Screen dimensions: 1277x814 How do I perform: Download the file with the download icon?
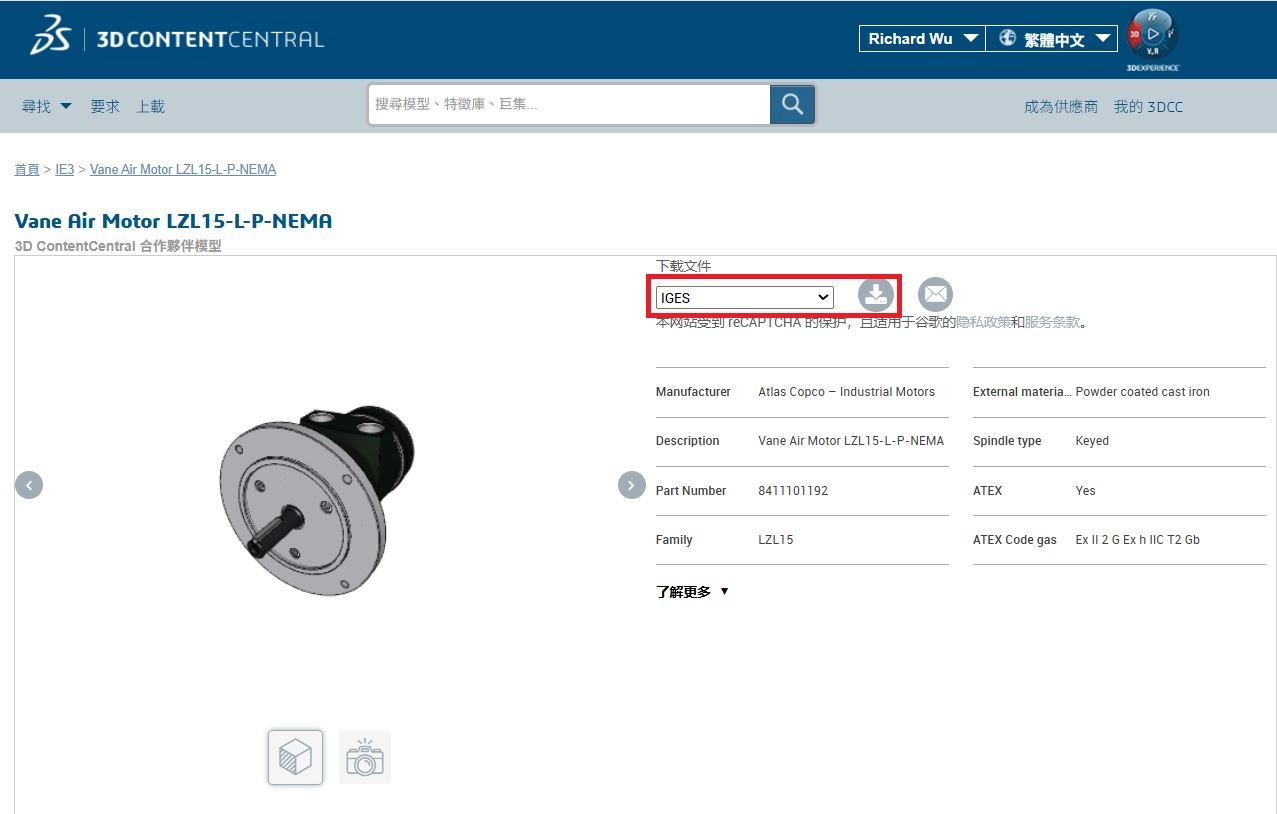pos(876,295)
